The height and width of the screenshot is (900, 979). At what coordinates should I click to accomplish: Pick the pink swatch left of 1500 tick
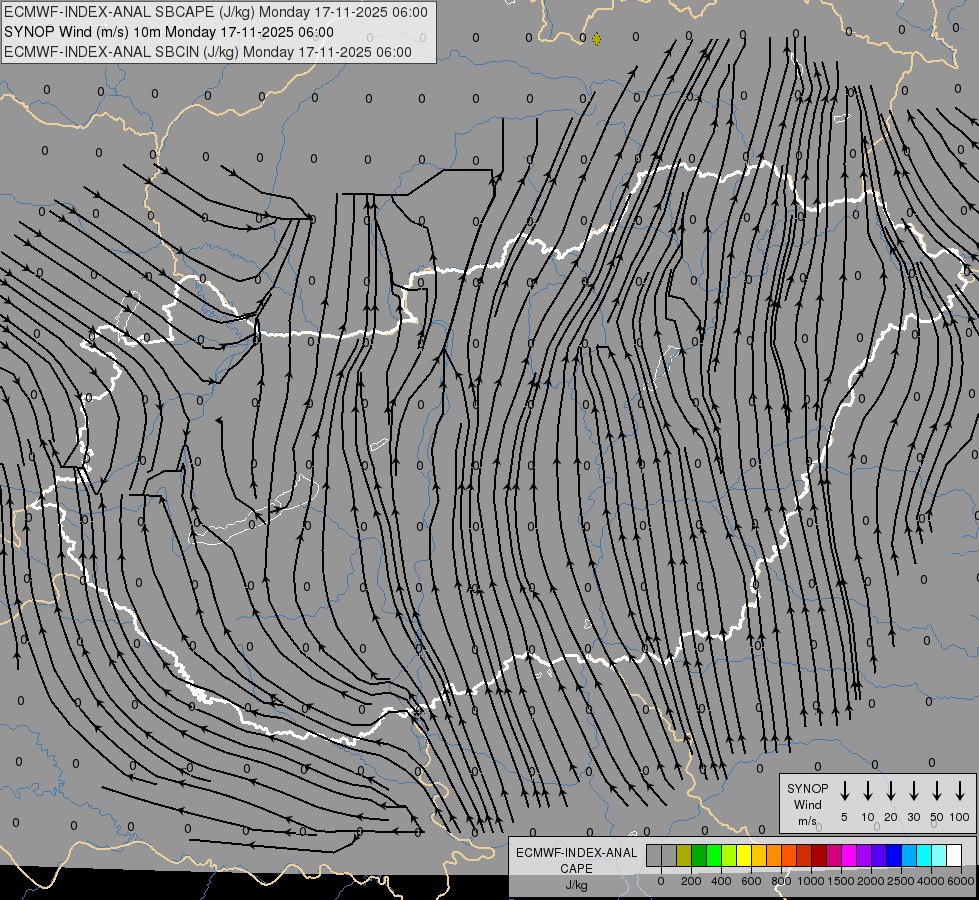(x=834, y=855)
